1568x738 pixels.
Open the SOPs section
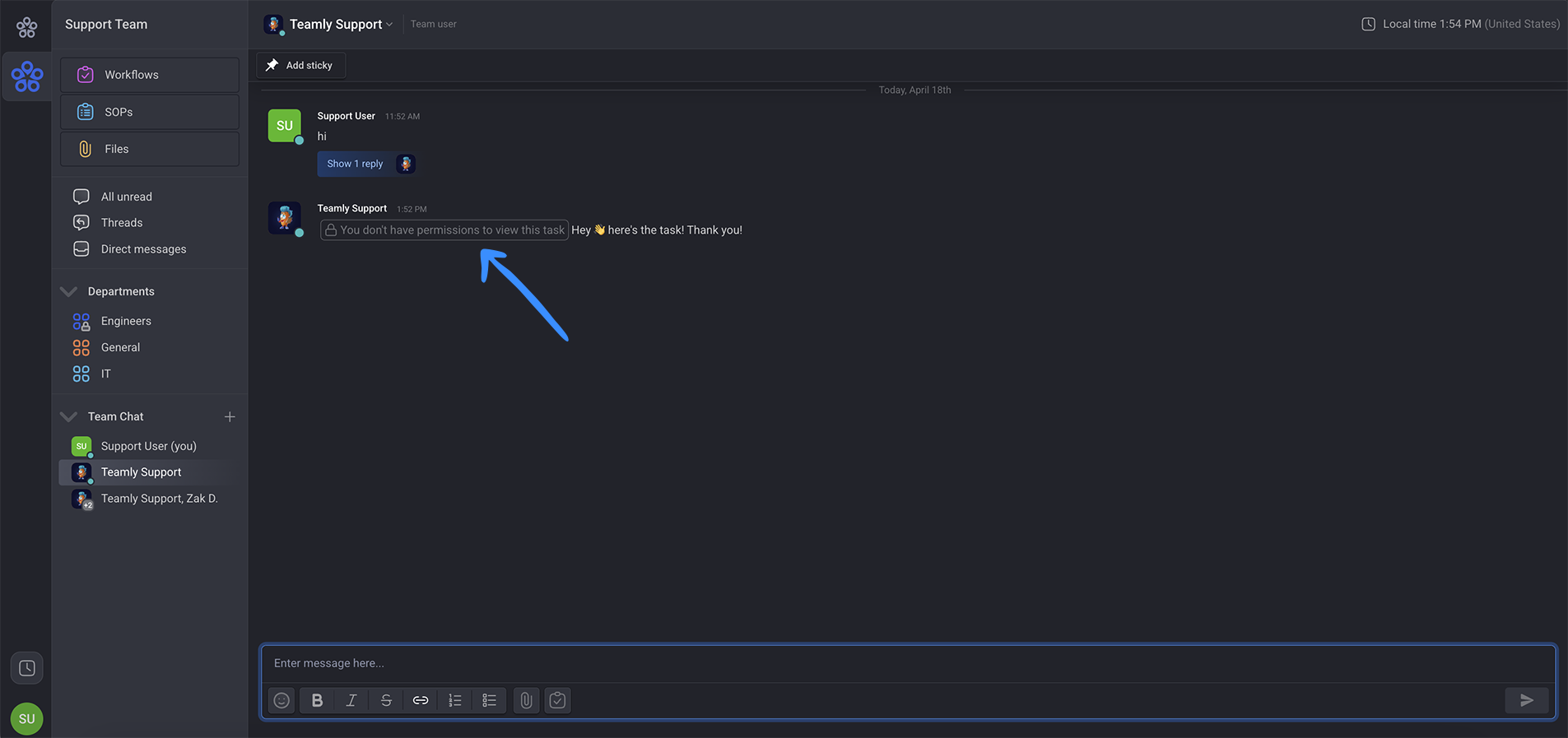click(150, 112)
